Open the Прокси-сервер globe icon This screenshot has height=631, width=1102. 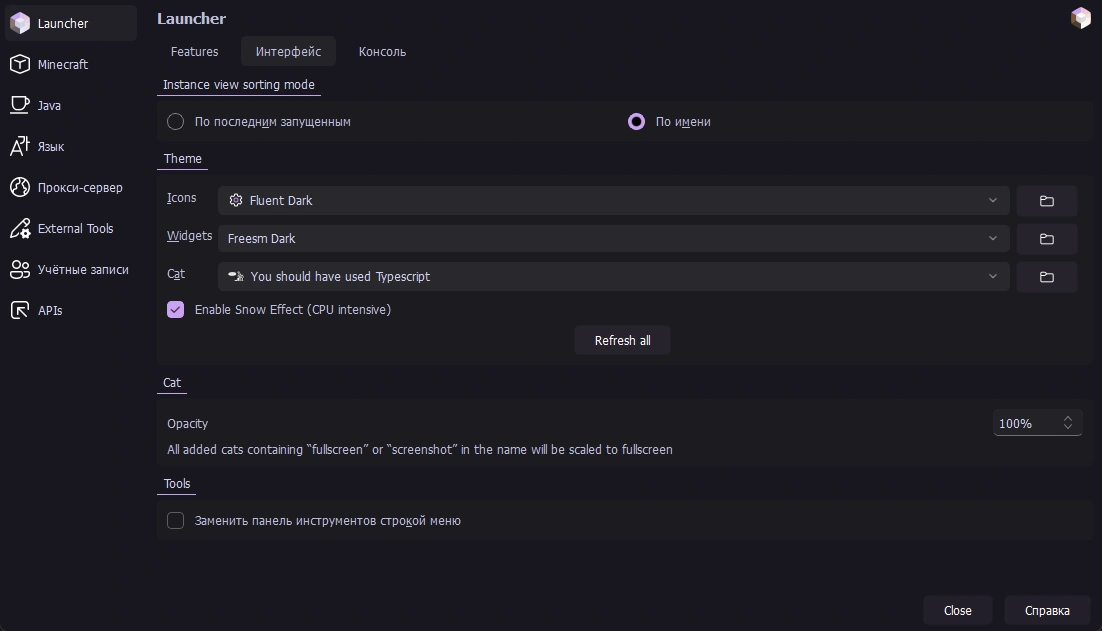19,187
